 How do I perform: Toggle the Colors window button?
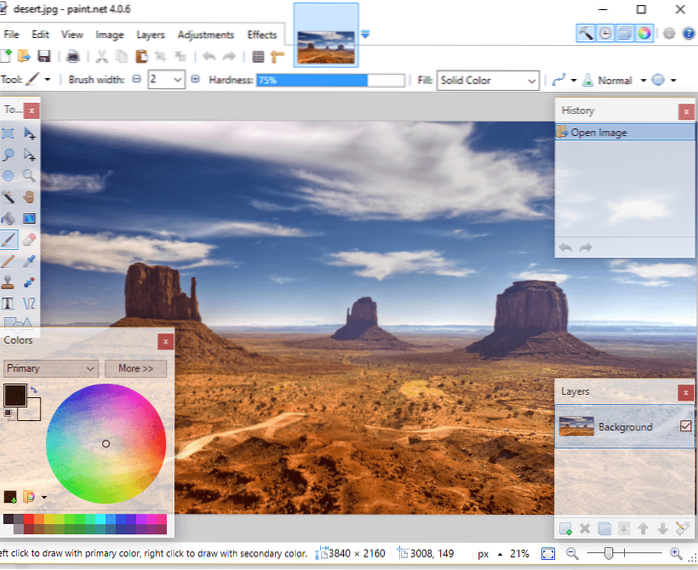coord(645,33)
